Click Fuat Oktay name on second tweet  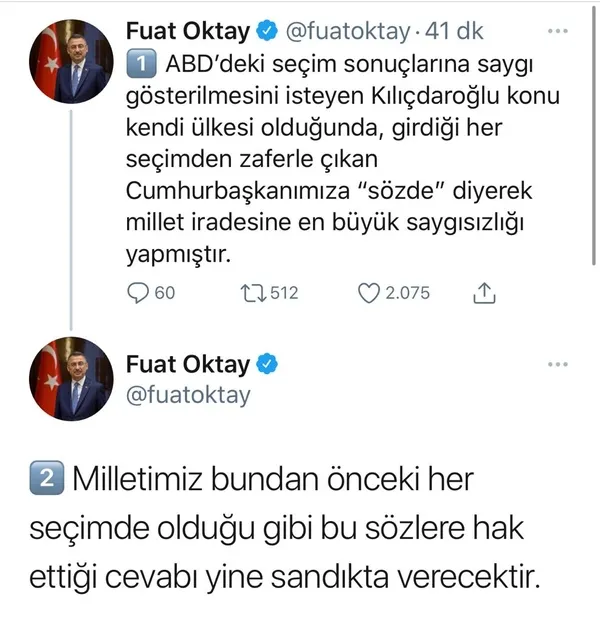coord(190,364)
